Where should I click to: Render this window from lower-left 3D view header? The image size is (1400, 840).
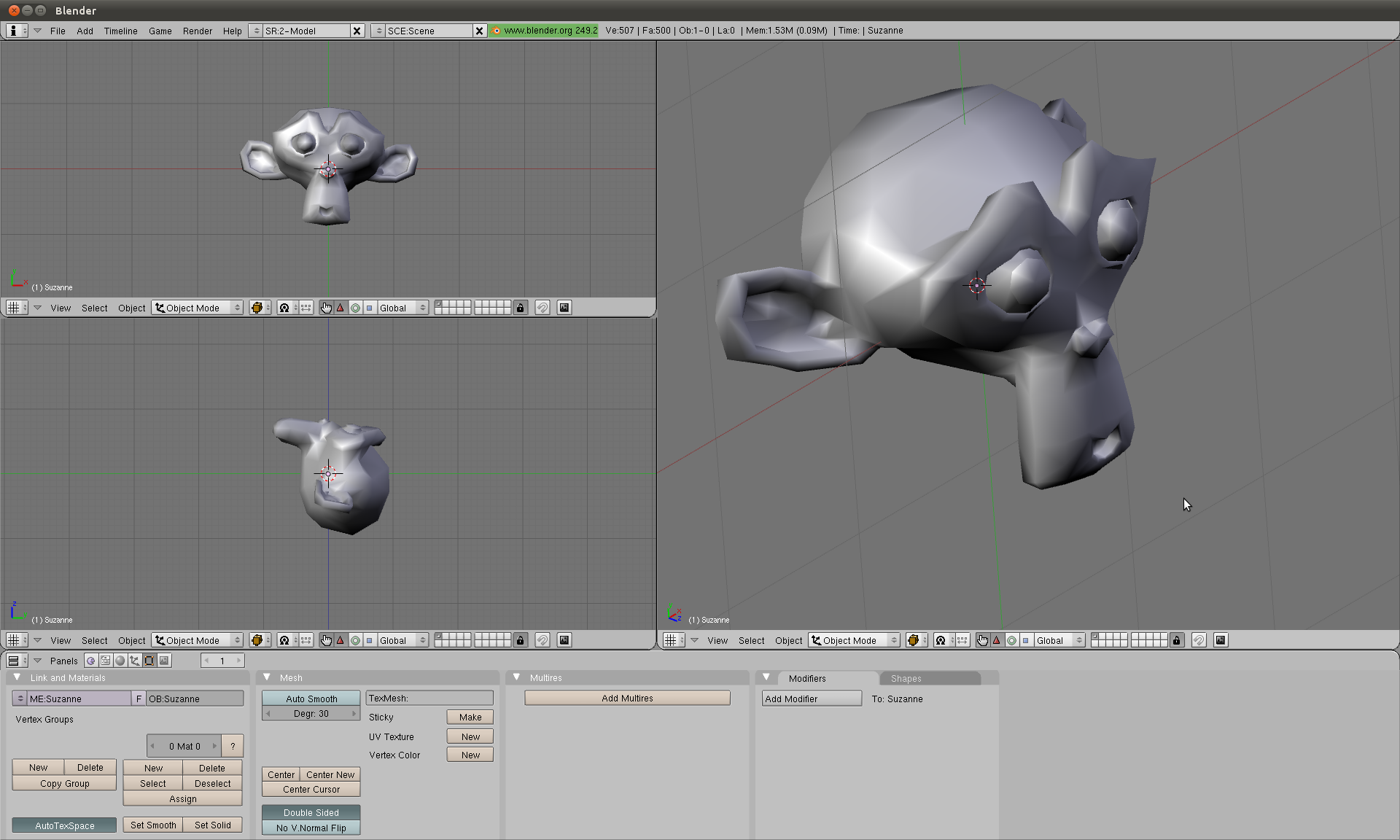coord(564,640)
